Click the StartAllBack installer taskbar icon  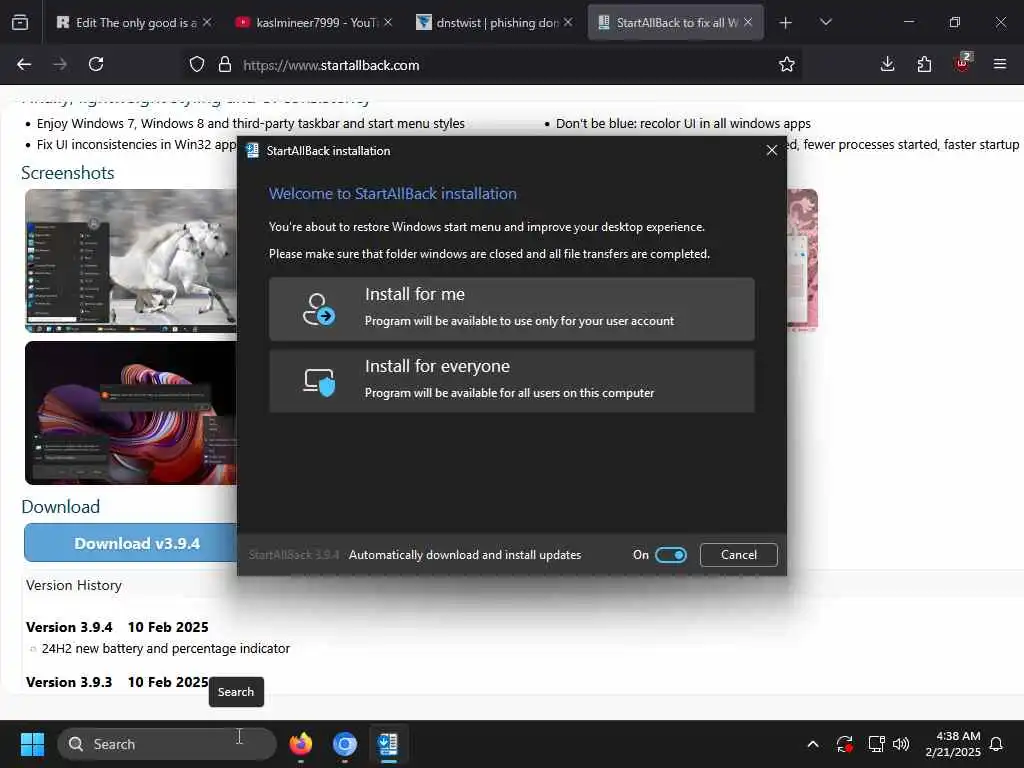pyautogui.click(x=389, y=744)
